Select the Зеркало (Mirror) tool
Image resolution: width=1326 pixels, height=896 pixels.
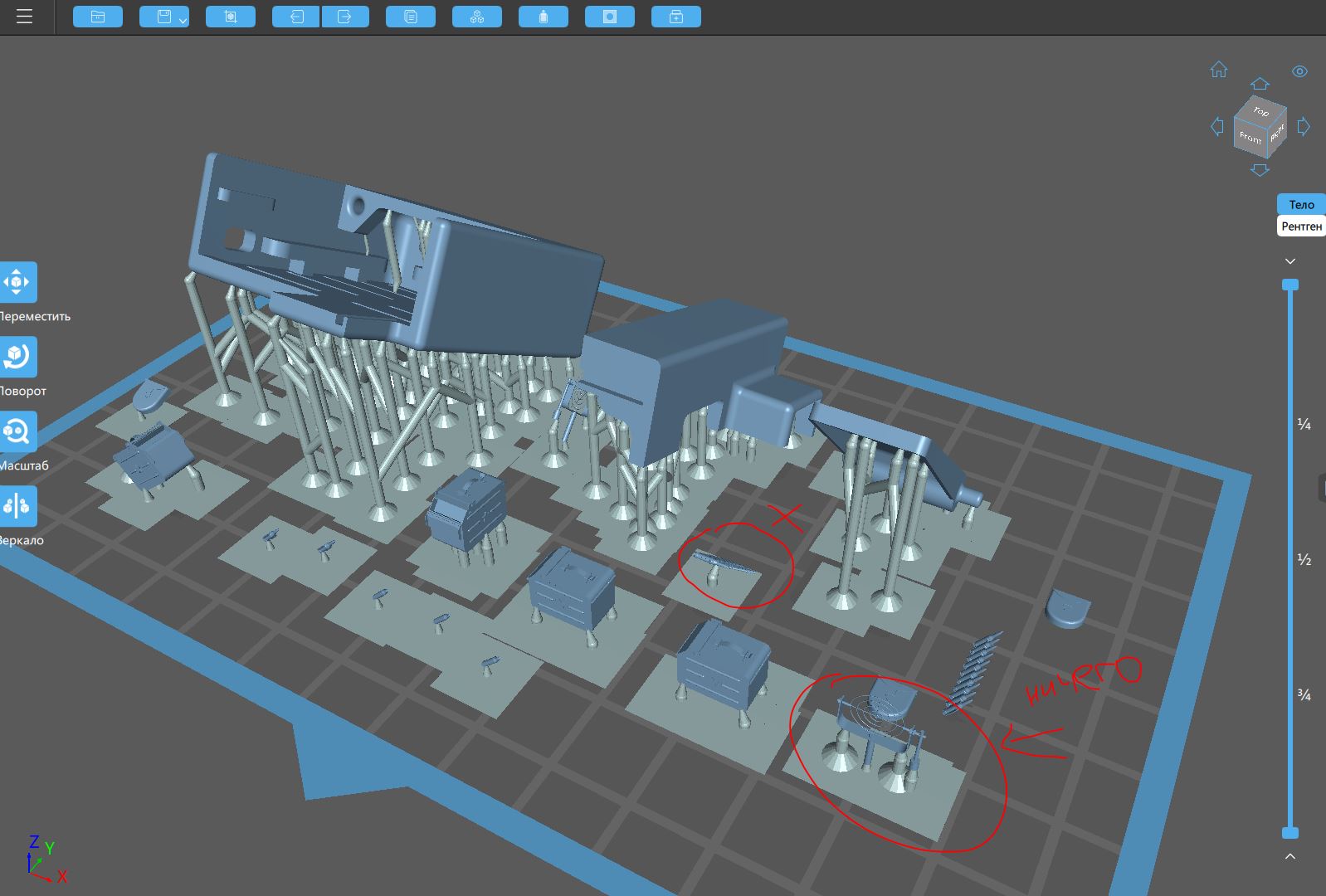(17, 506)
